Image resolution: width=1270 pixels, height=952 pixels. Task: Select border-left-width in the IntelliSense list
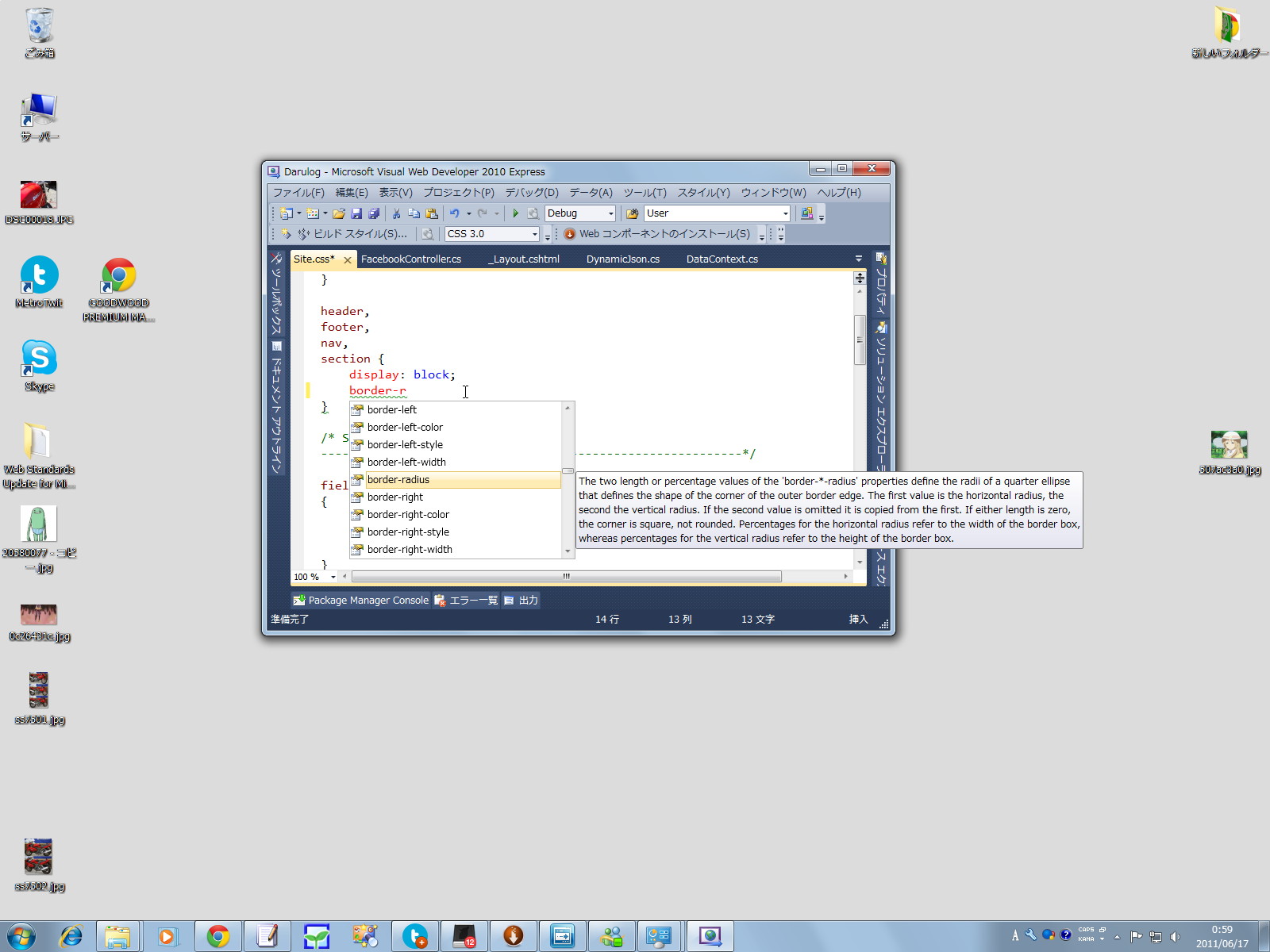(x=456, y=463)
